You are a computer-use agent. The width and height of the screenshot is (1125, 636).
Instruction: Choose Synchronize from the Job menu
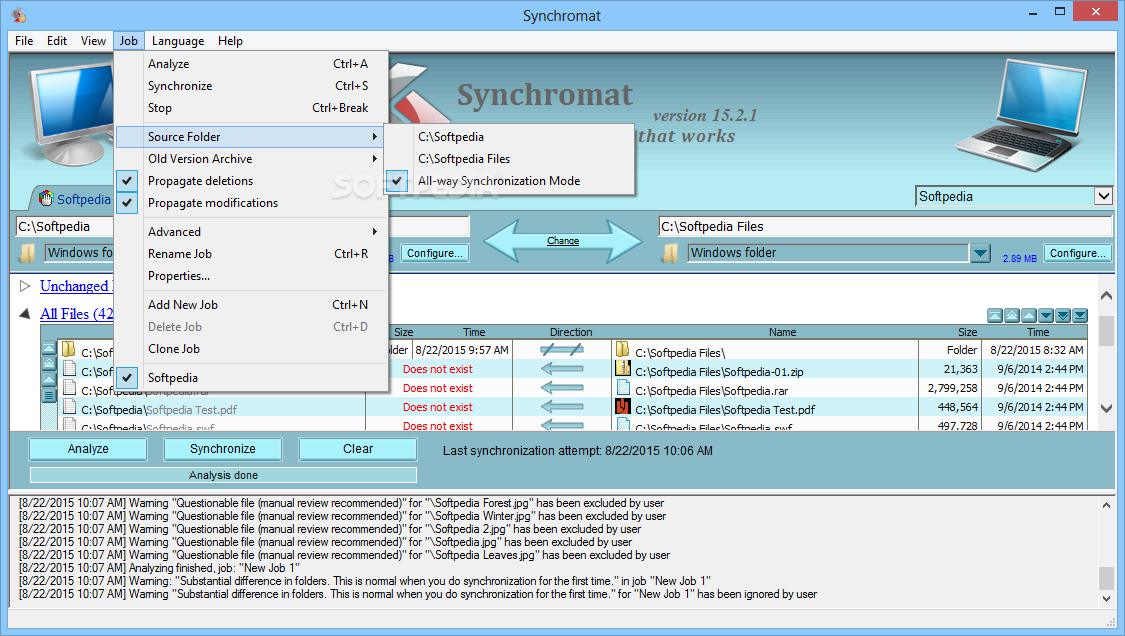pos(252,86)
